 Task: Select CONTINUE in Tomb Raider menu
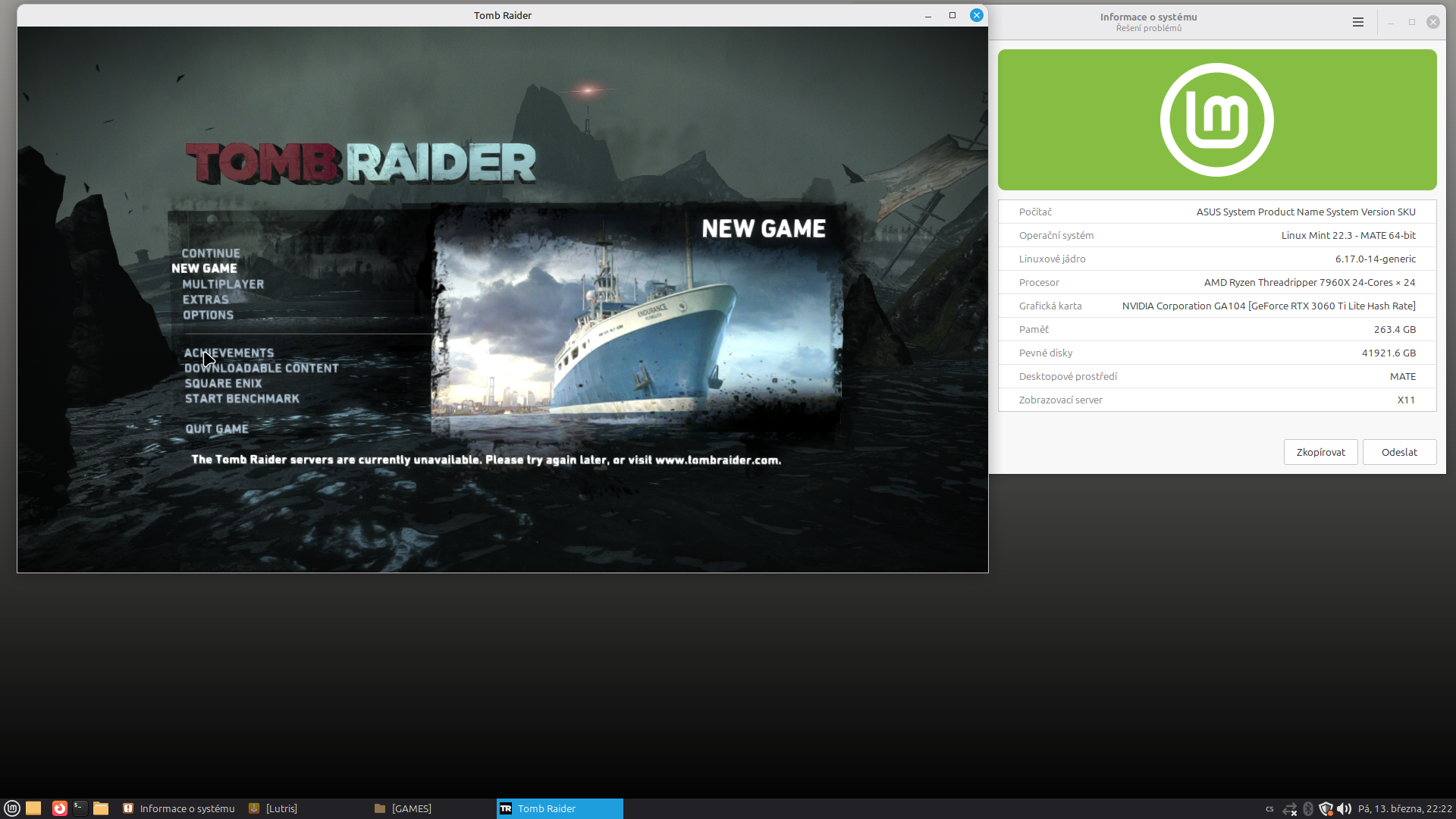point(211,253)
